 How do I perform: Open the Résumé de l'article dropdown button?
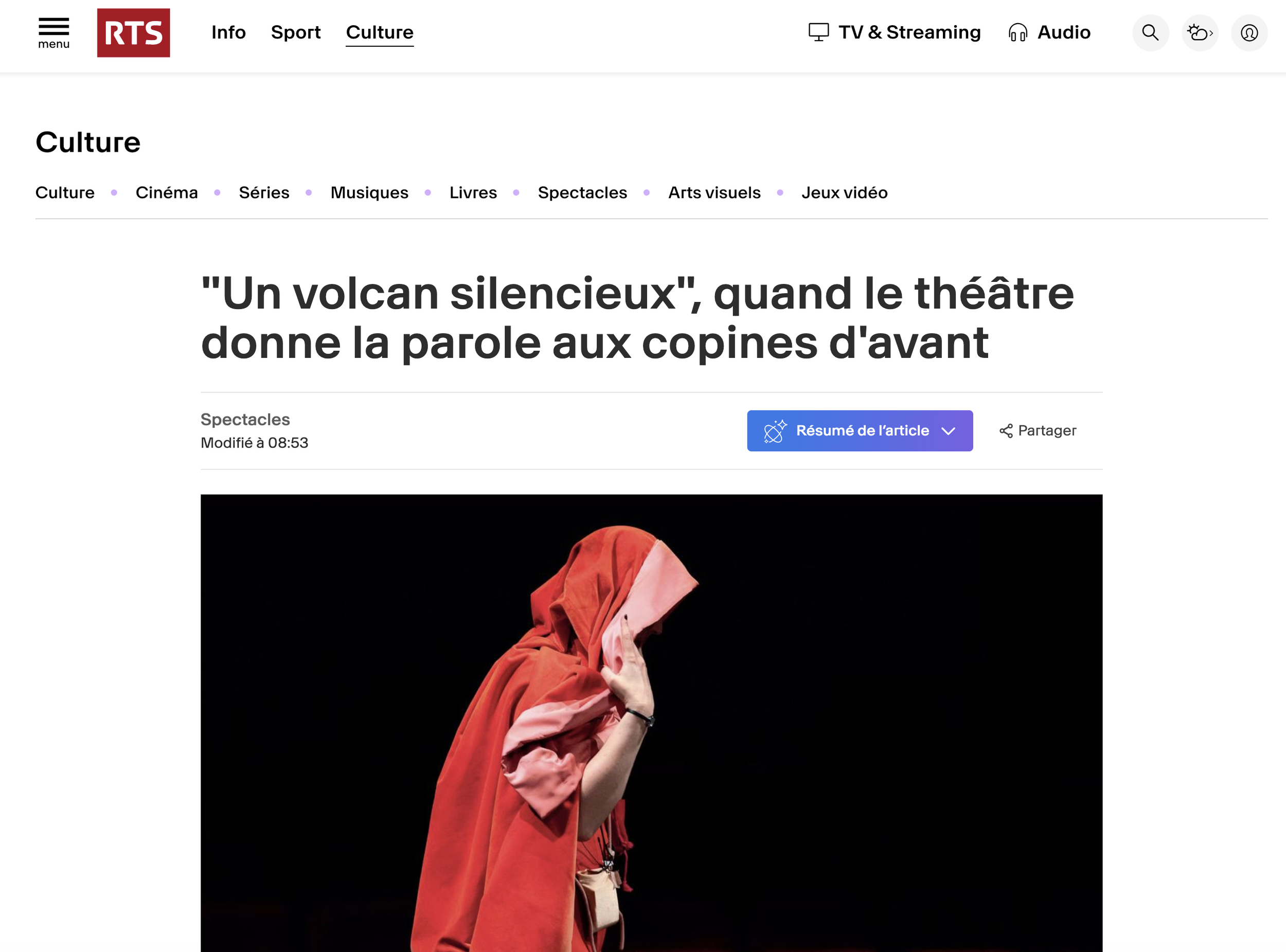860,431
